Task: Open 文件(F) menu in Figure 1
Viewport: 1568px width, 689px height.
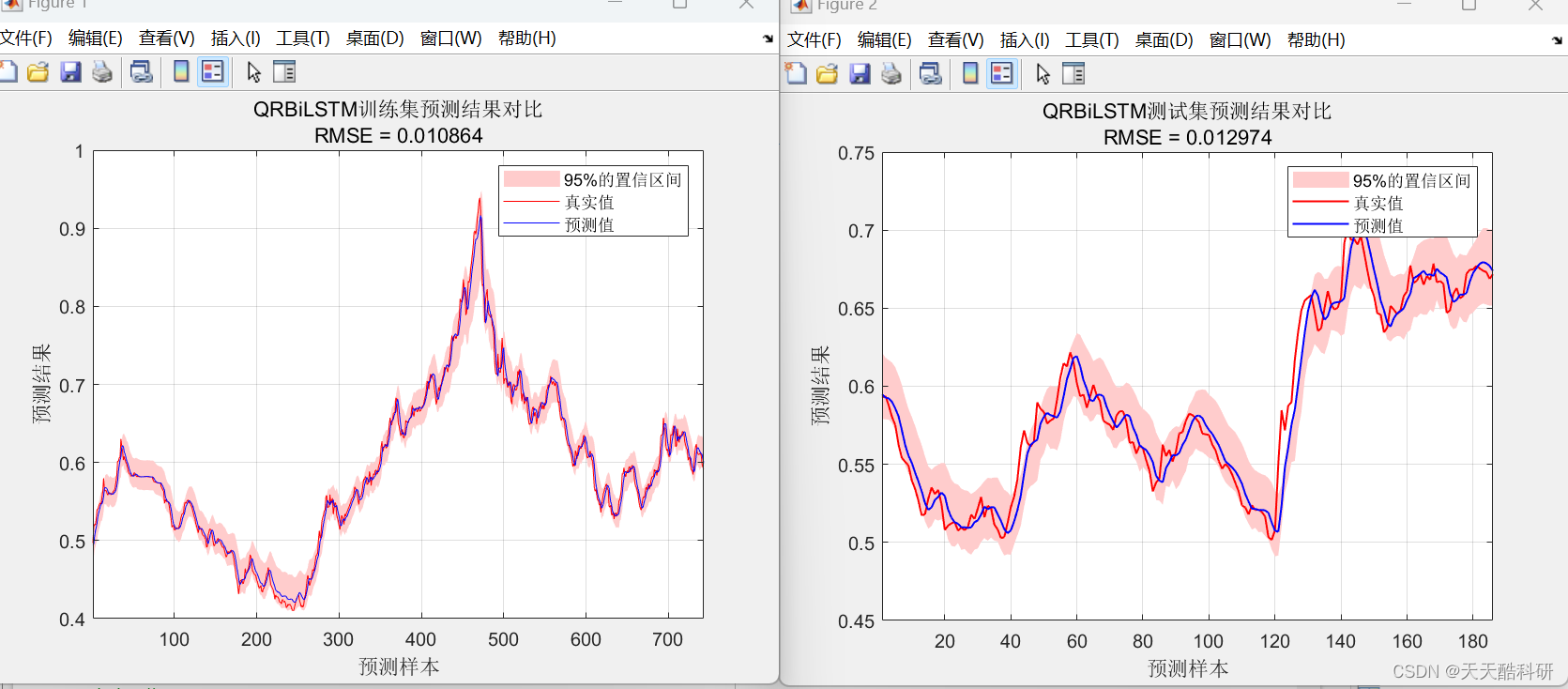Action: click(x=25, y=38)
